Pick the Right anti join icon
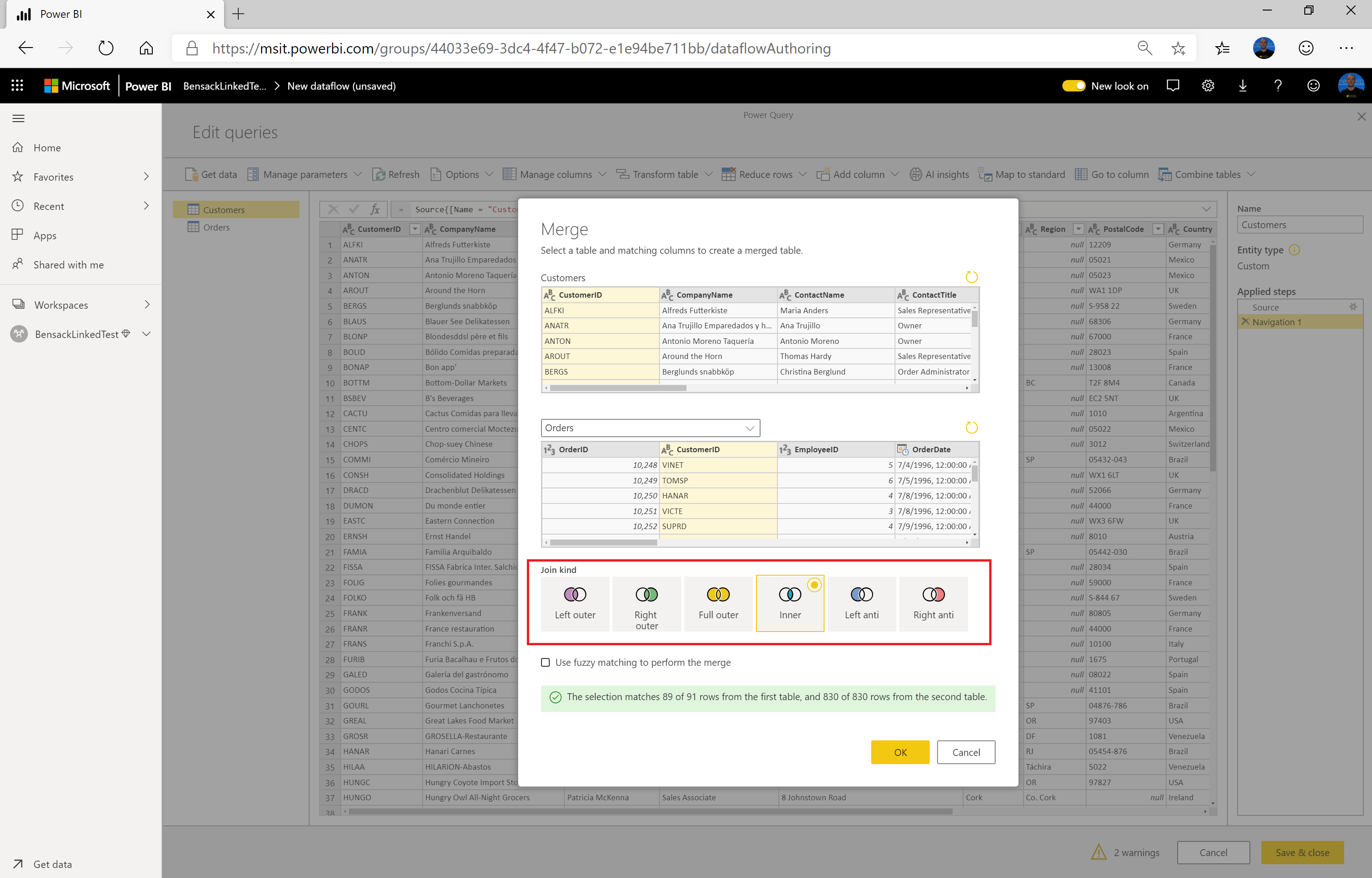1372x878 pixels. tap(933, 594)
